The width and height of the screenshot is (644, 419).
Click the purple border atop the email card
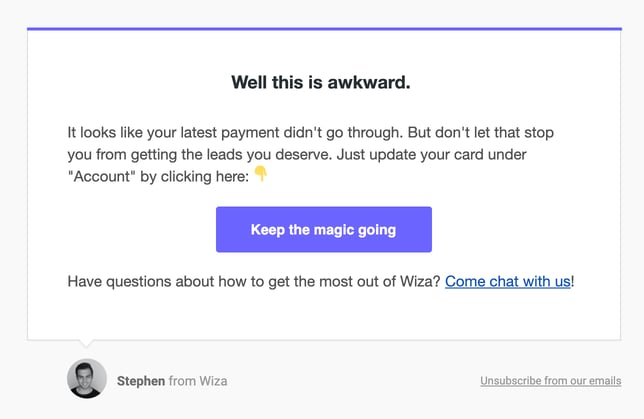click(323, 29)
